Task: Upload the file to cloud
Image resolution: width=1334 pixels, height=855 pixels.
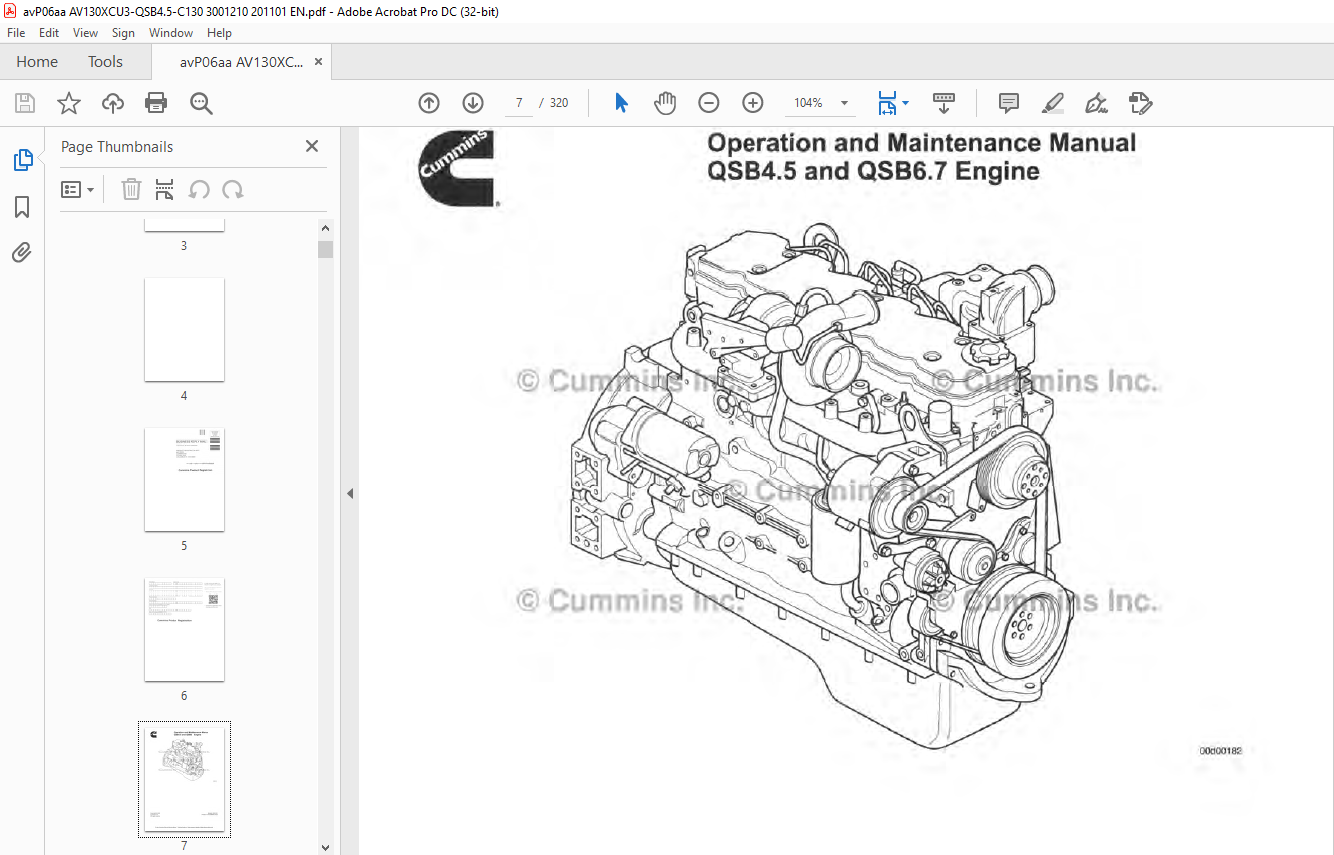Action: pyautogui.click(x=113, y=103)
